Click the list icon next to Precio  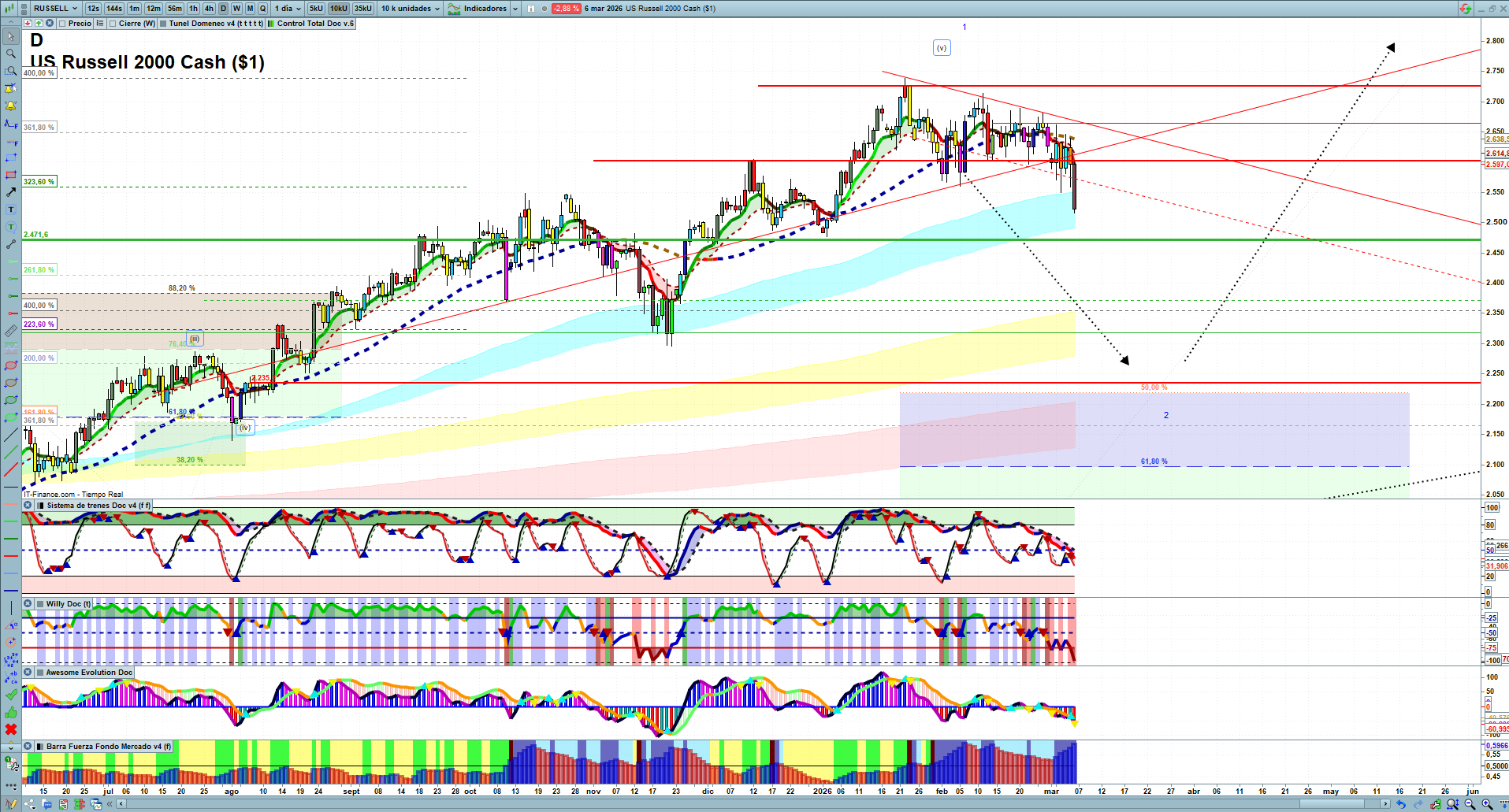pyautogui.click(x=100, y=24)
